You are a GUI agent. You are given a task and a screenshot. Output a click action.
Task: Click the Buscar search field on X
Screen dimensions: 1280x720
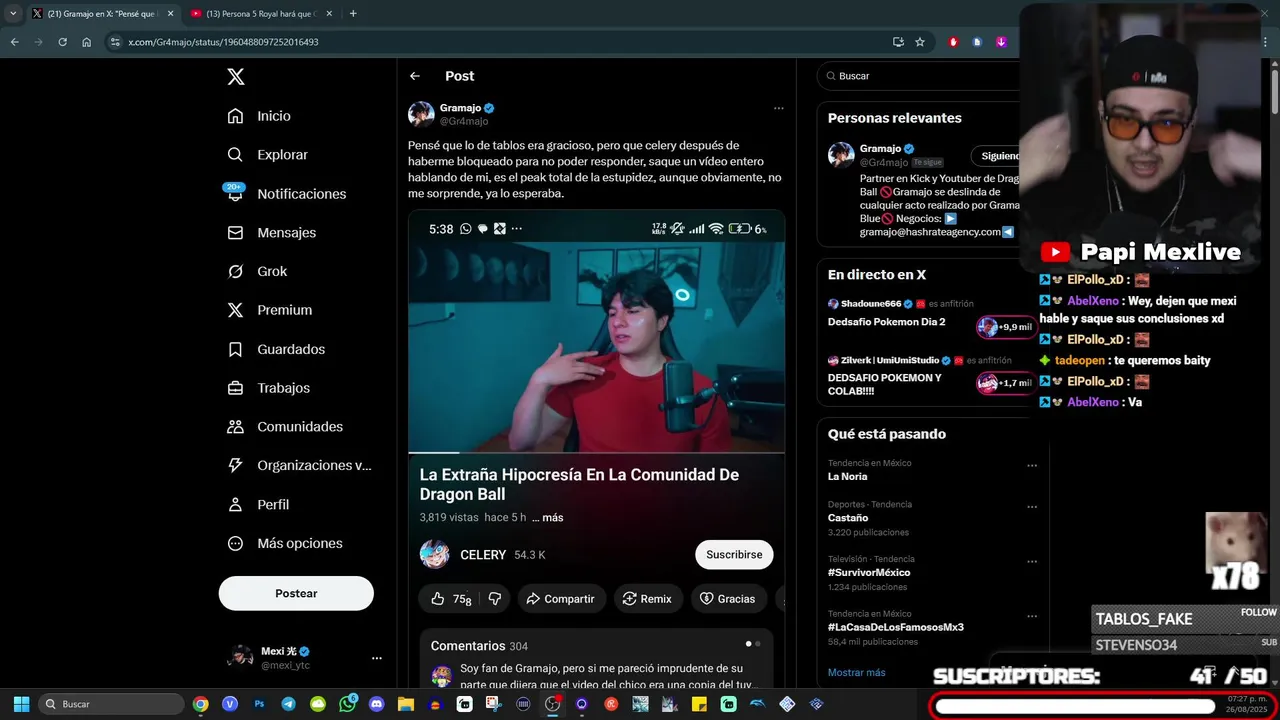click(x=920, y=76)
